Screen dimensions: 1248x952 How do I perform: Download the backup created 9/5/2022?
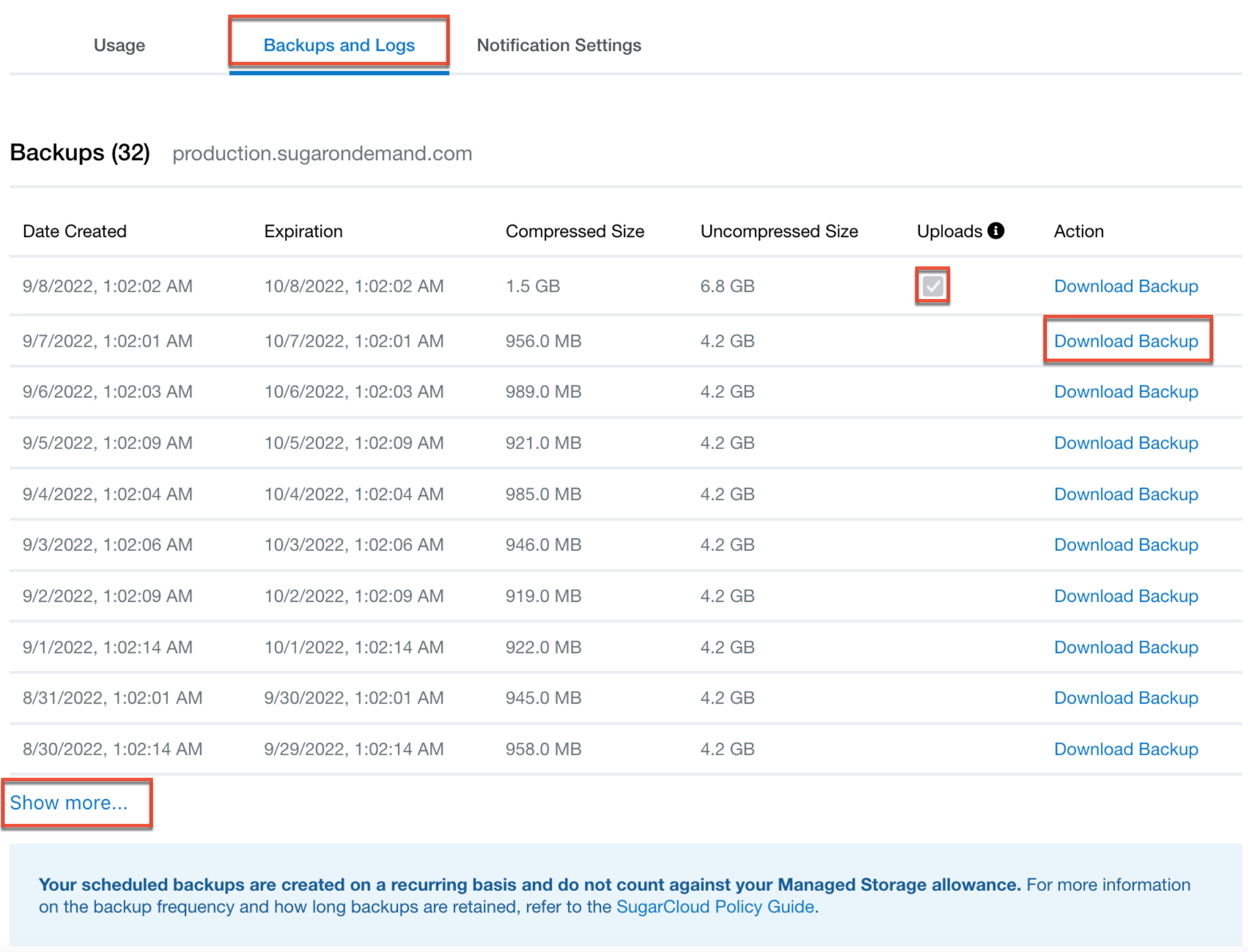1125,443
